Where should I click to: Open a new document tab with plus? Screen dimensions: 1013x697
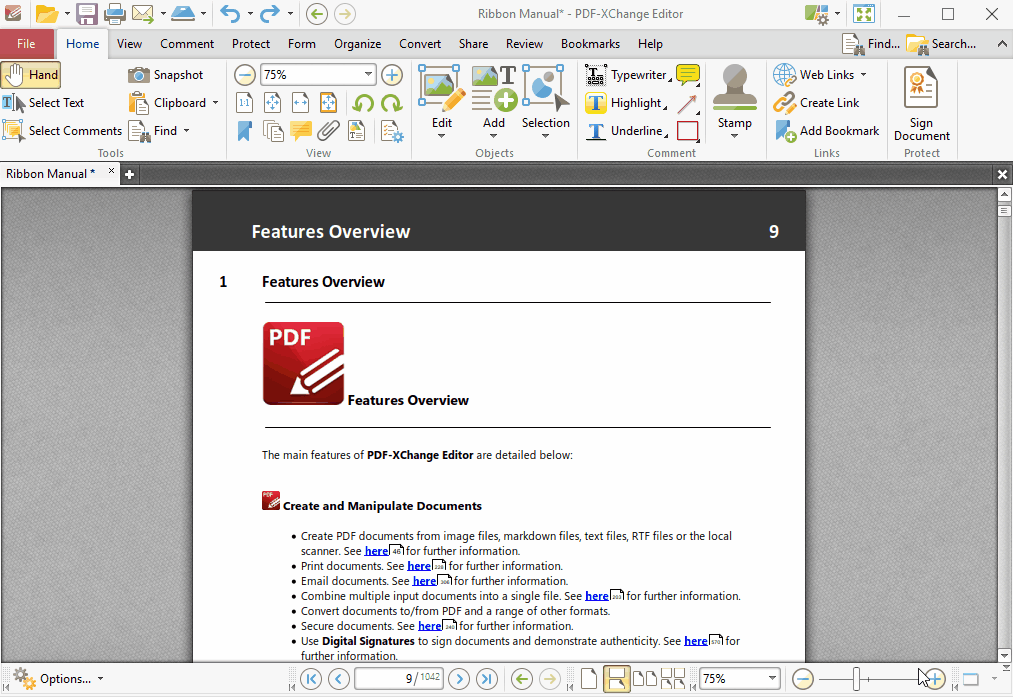coord(129,174)
